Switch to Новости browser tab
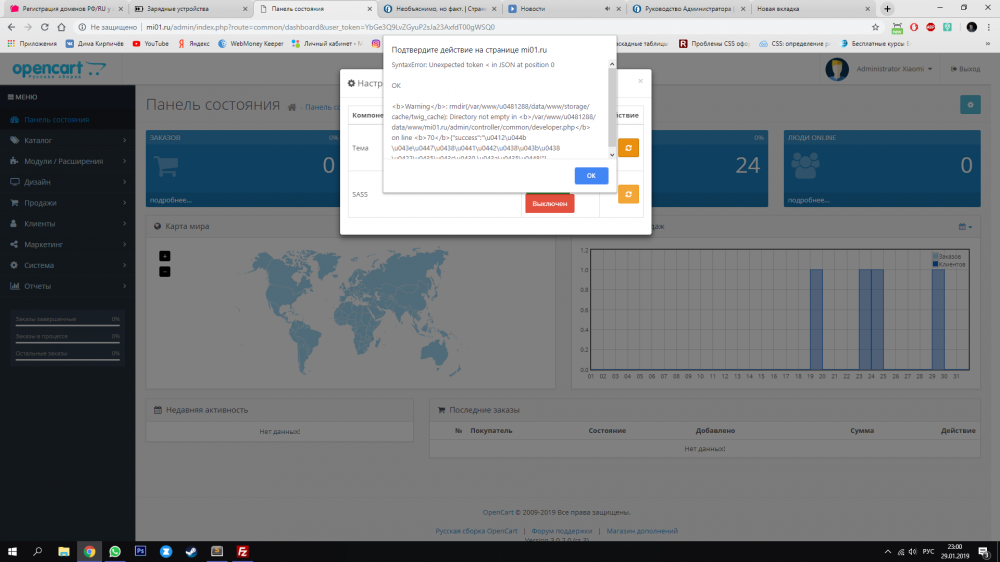The width and height of the screenshot is (1000, 562). [562, 9]
